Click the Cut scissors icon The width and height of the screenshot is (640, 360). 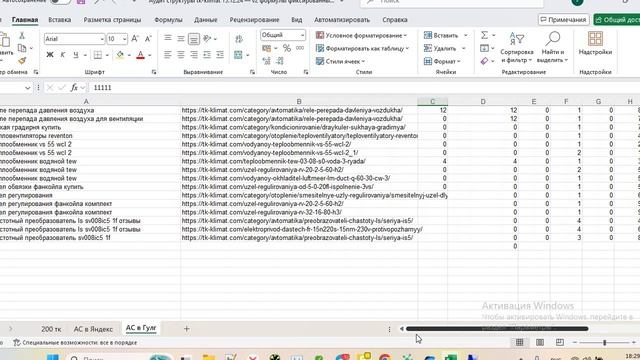tap(22, 36)
